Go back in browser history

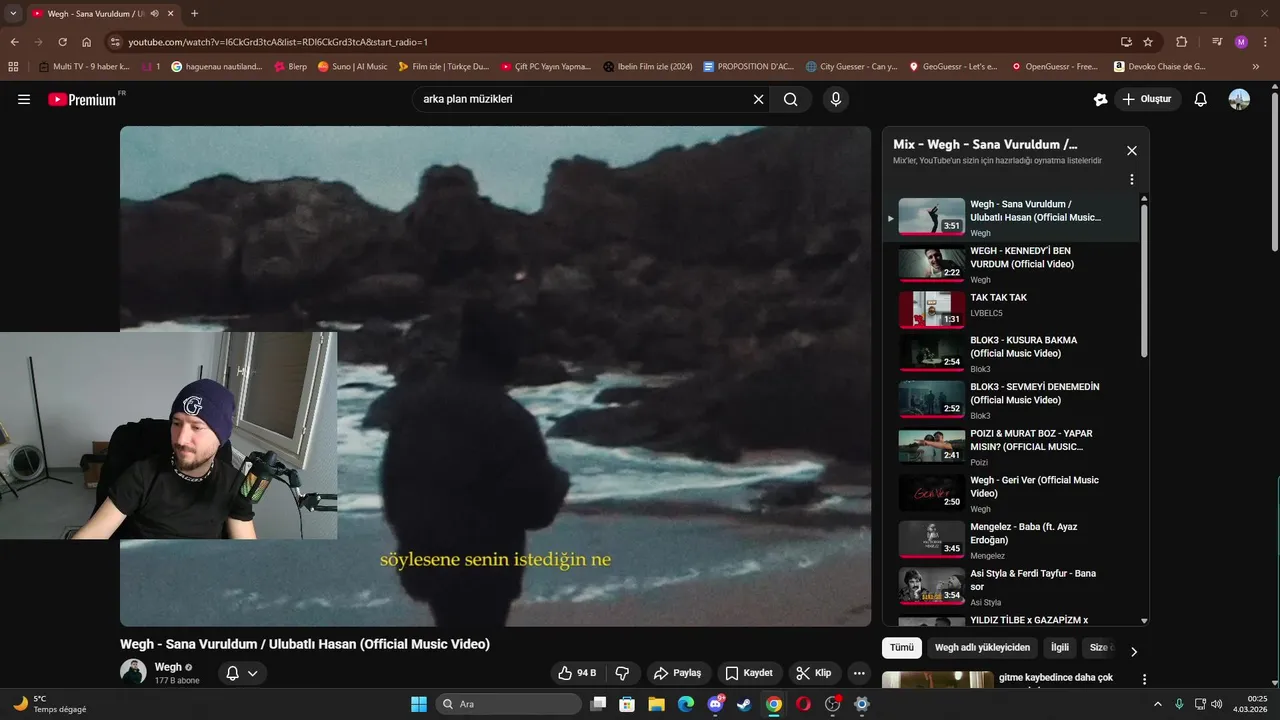[x=14, y=42]
